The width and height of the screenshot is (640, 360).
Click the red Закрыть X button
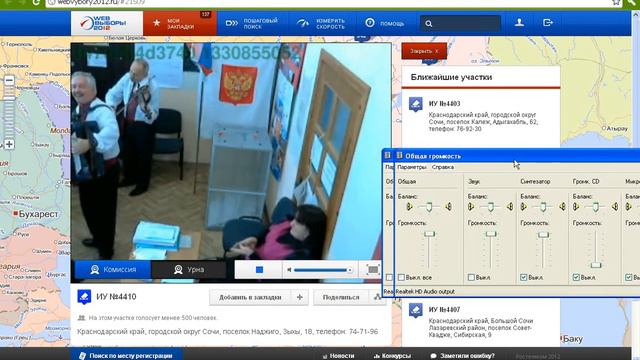424,51
